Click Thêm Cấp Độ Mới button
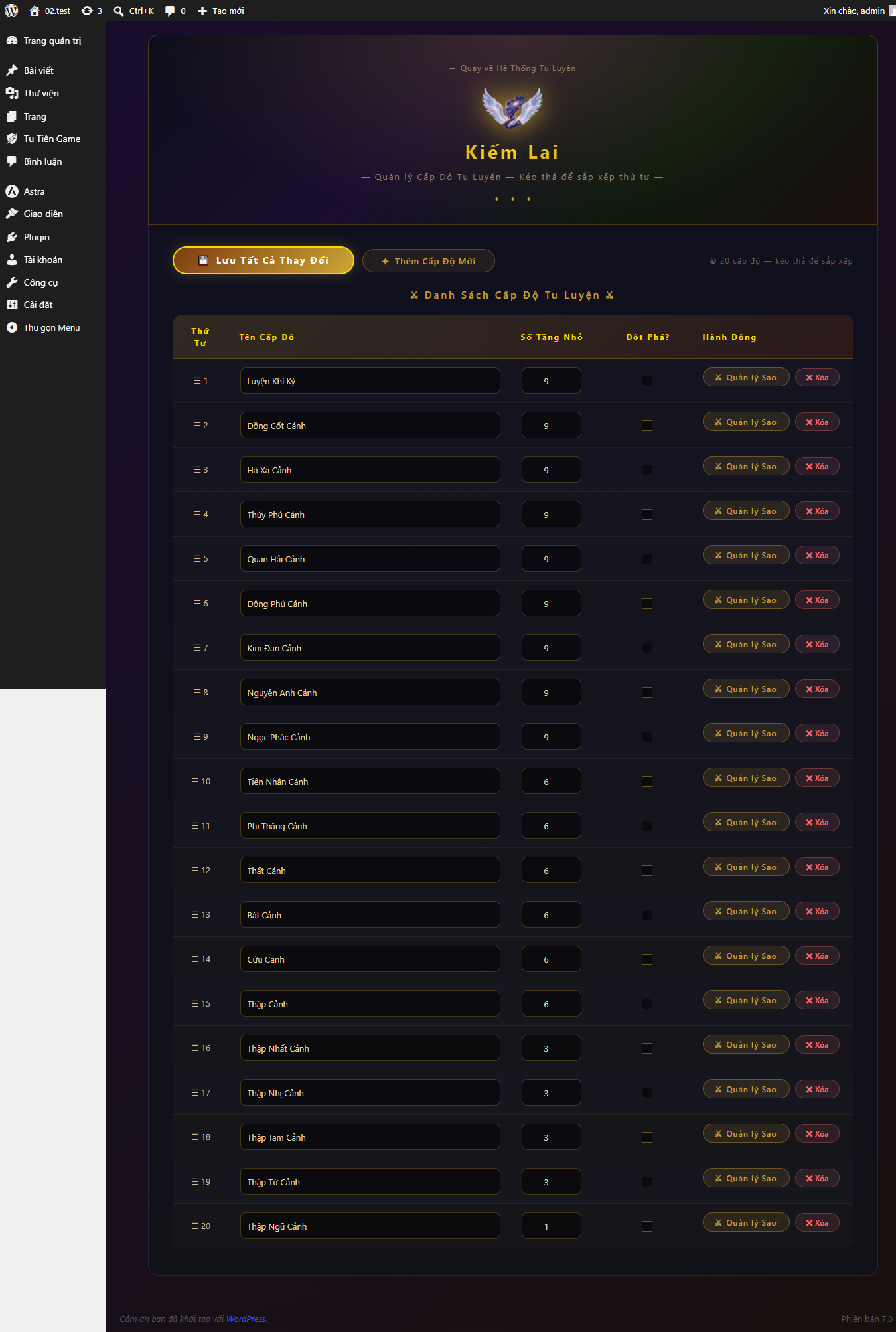896x1332 pixels. click(429, 261)
